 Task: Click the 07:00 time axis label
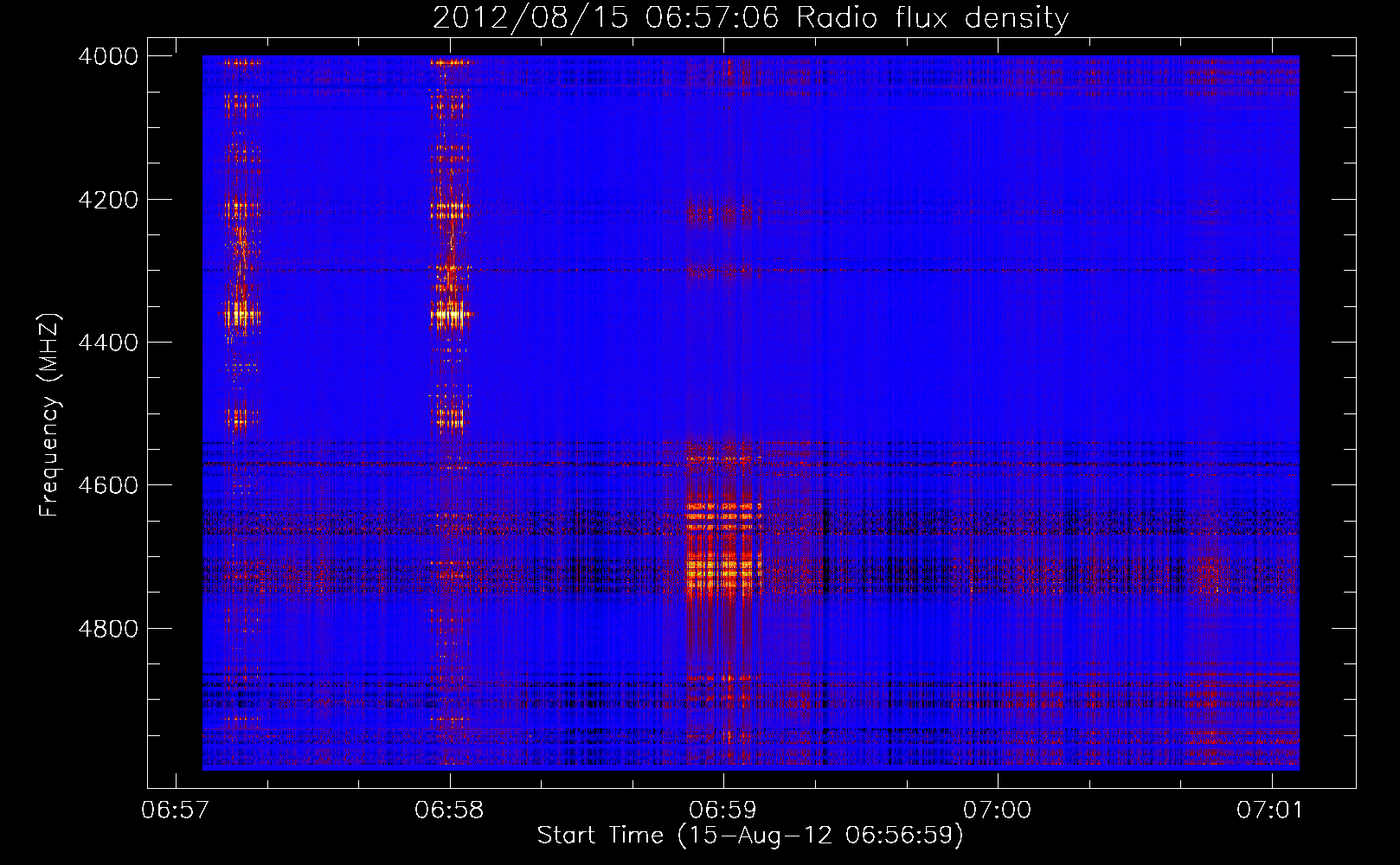coord(997,811)
